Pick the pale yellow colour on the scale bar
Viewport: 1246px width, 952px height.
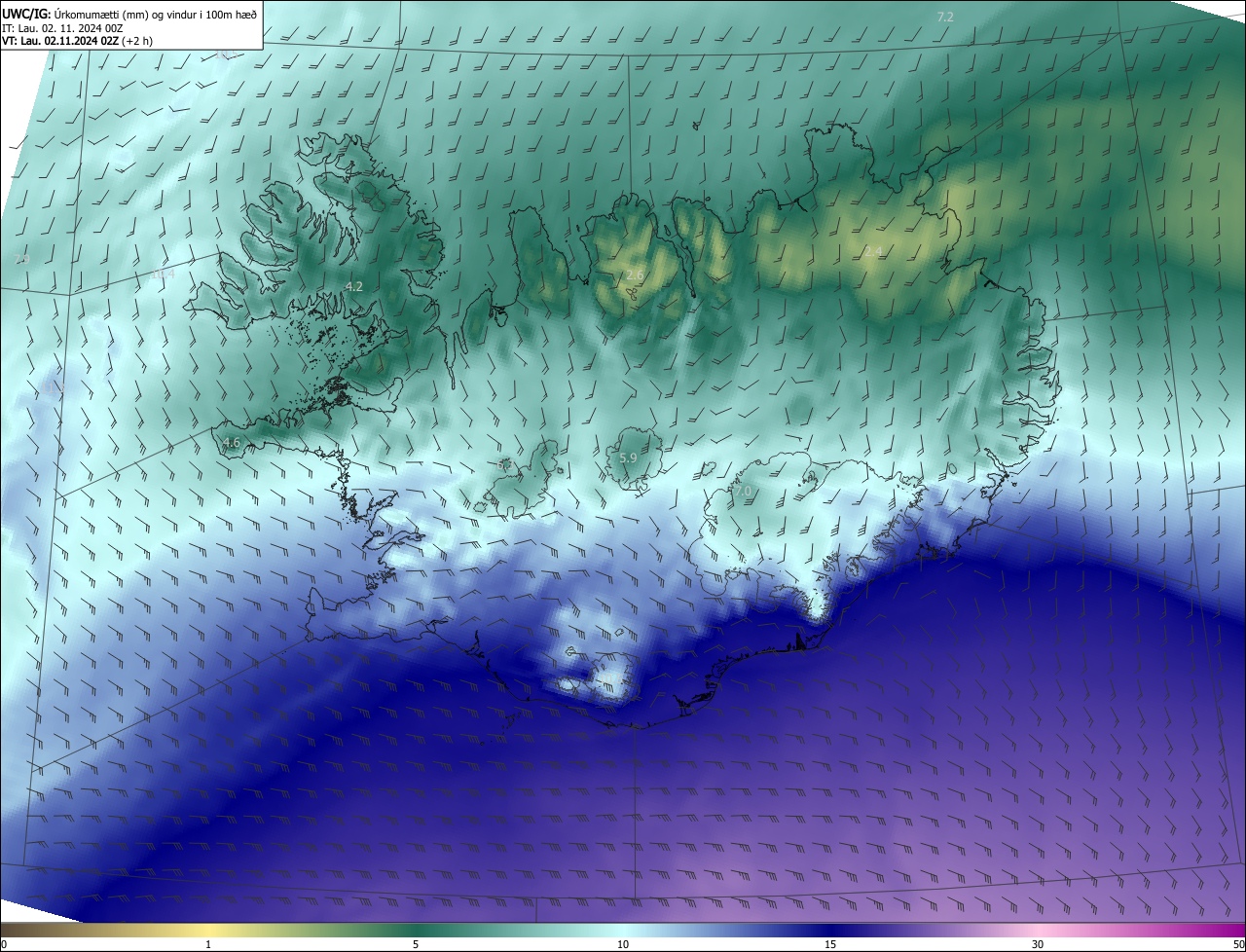point(209,930)
